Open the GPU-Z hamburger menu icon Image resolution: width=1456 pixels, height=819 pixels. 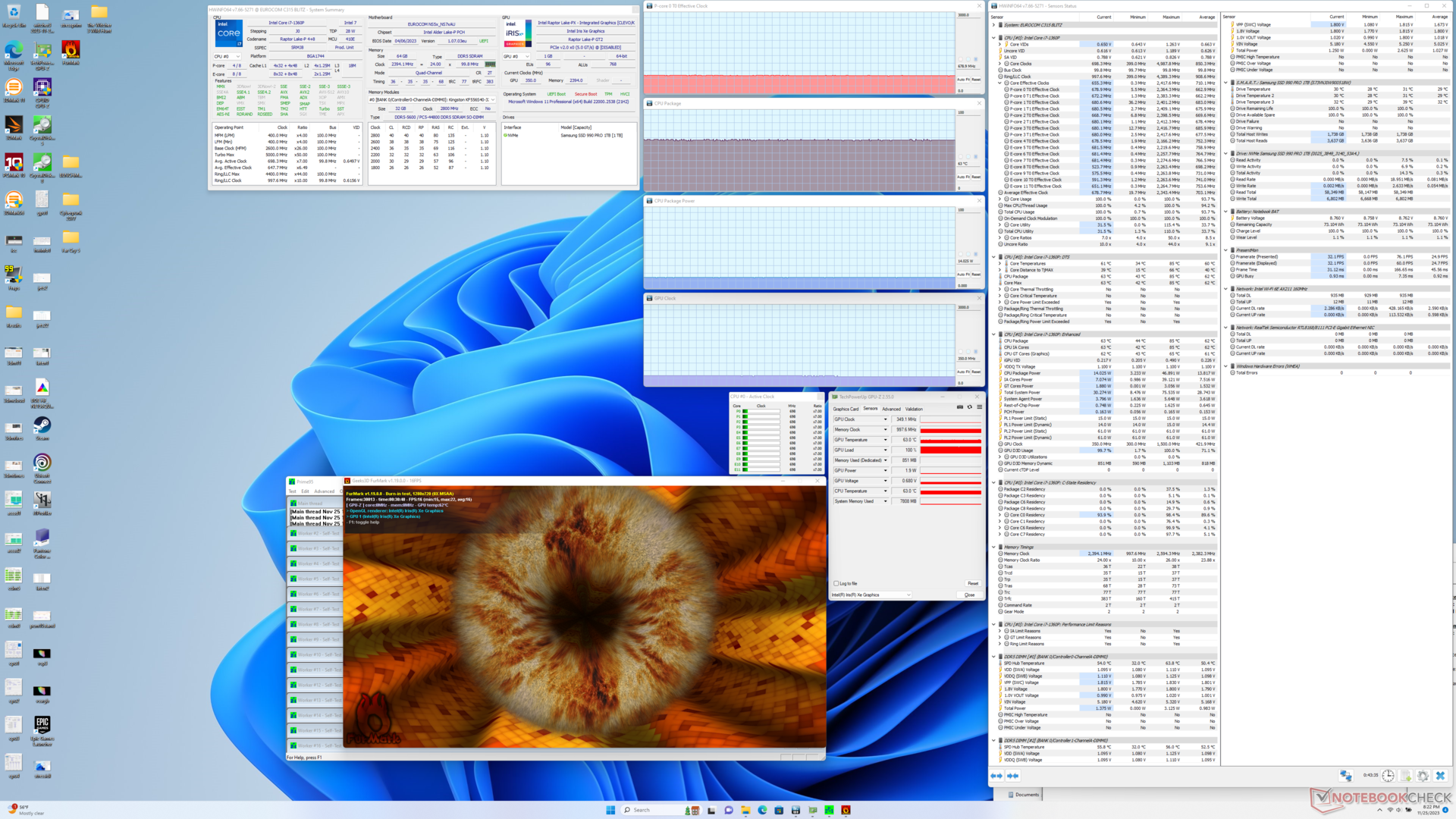pyautogui.click(x=979, y=407)
